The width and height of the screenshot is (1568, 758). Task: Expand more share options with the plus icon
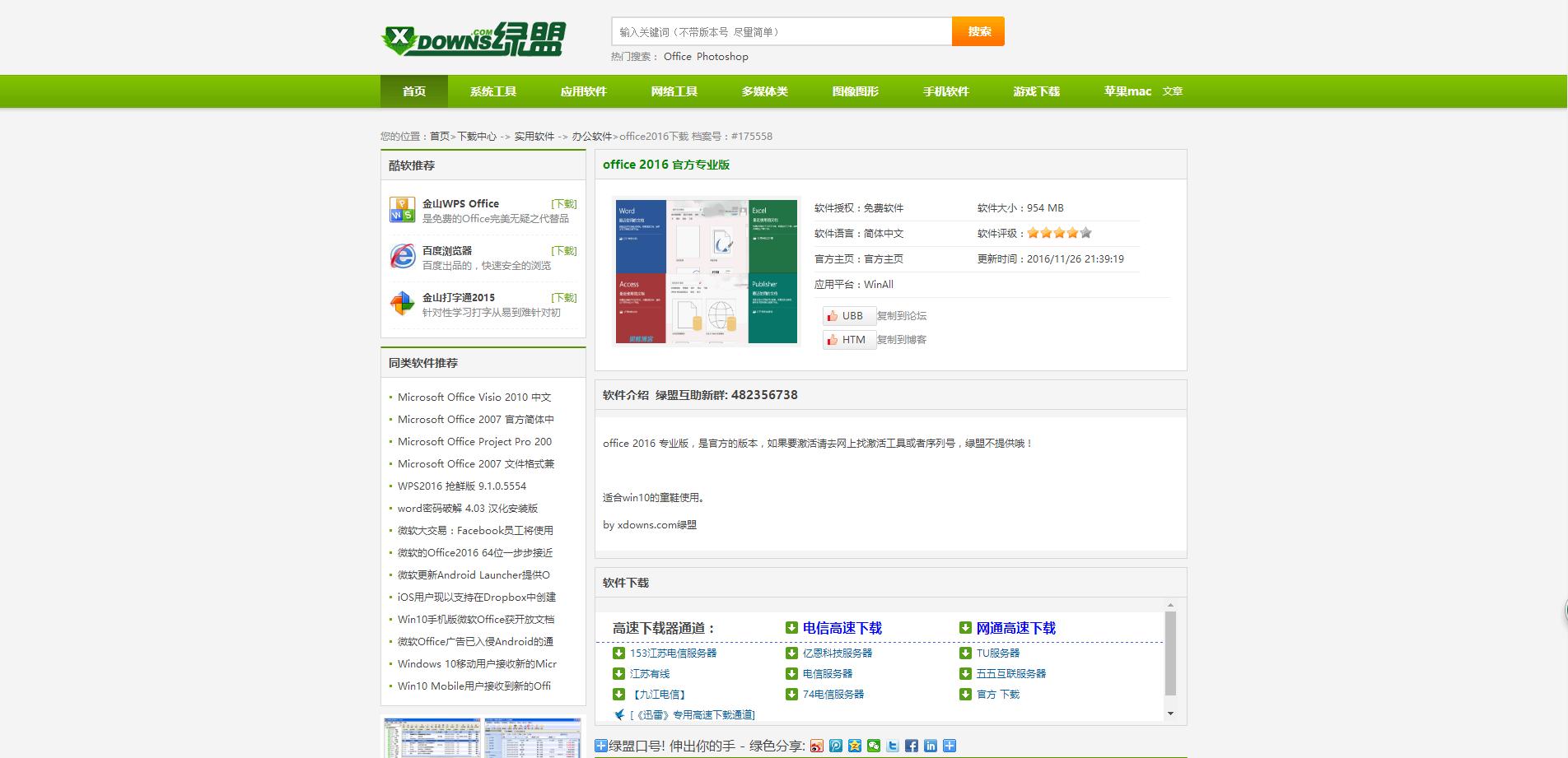[x=951, y=746]
